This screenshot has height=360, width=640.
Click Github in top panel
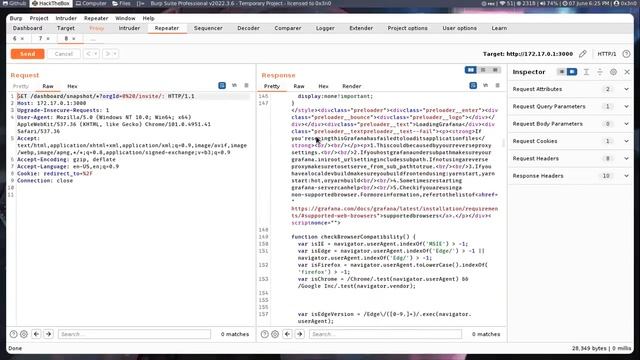tap(14, 3)
